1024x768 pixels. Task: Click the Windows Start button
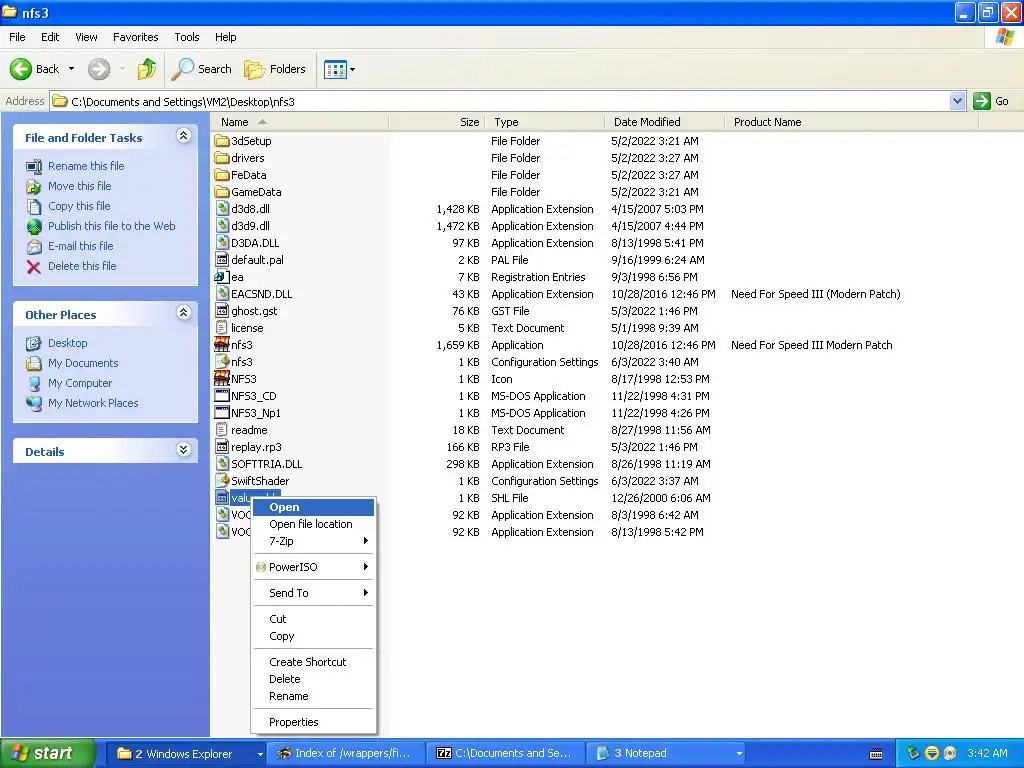(x=47, y=753)
